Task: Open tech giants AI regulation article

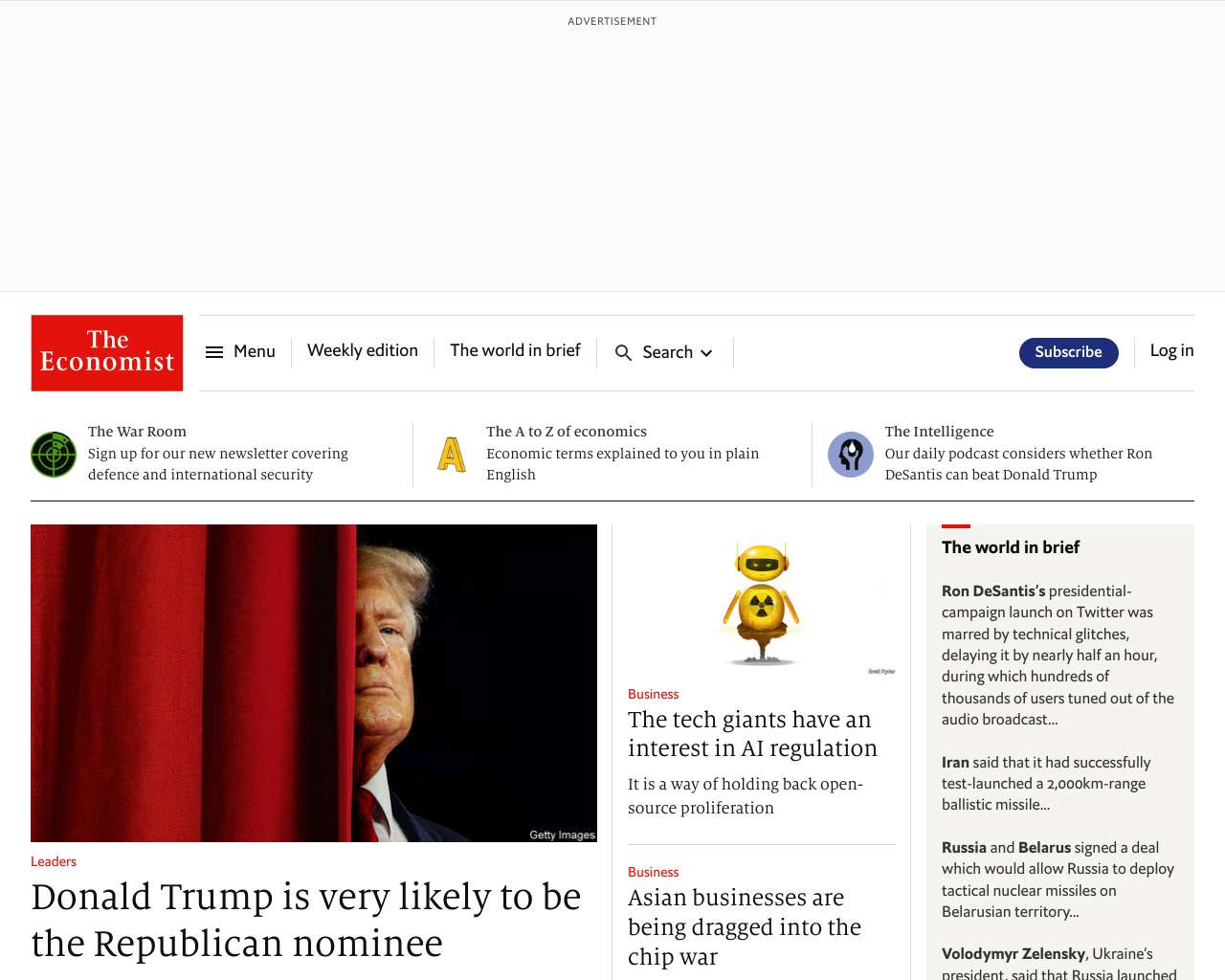Action: click(752, 734)
